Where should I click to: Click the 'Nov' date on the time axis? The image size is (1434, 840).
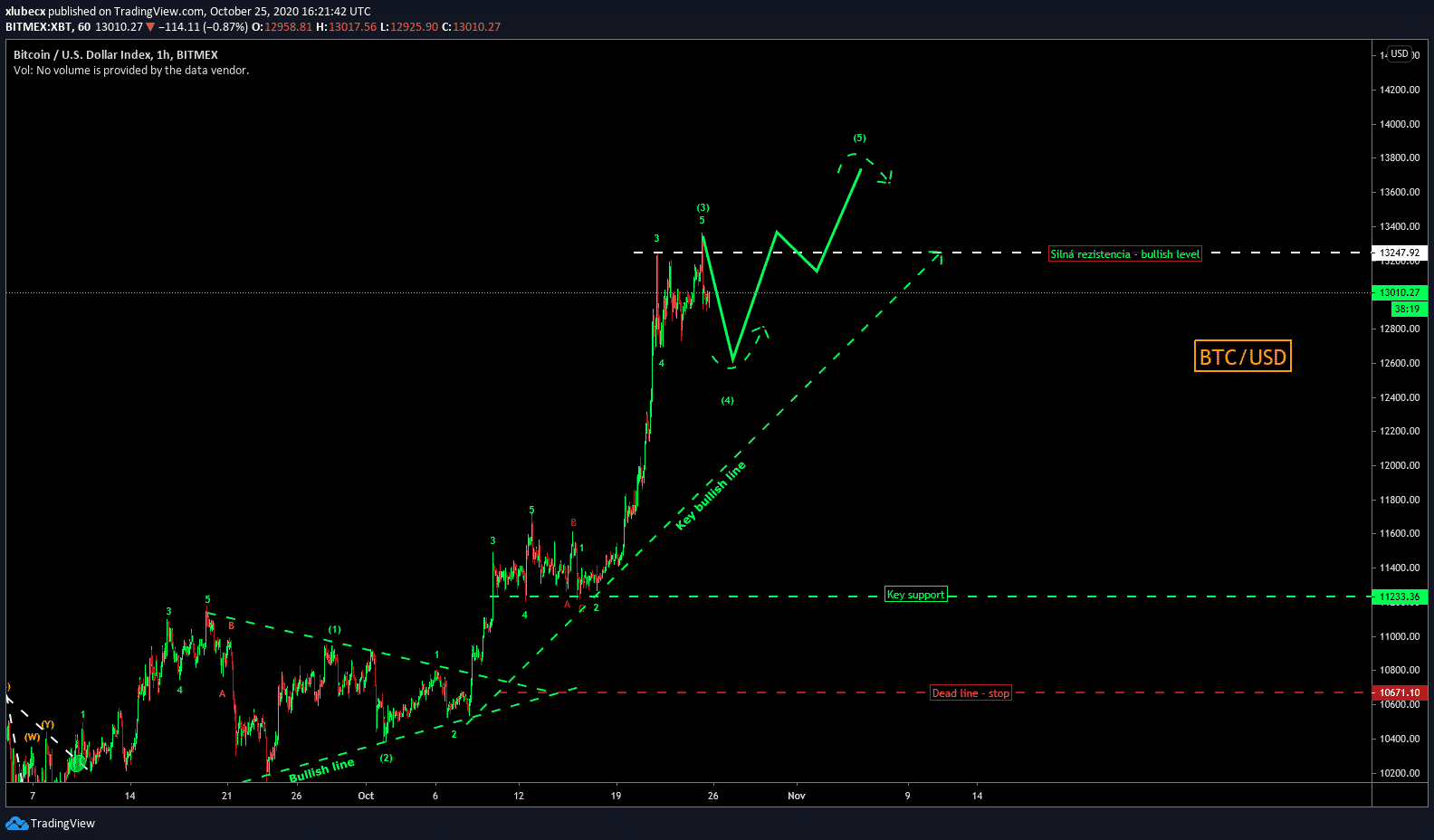click(796, 796)
